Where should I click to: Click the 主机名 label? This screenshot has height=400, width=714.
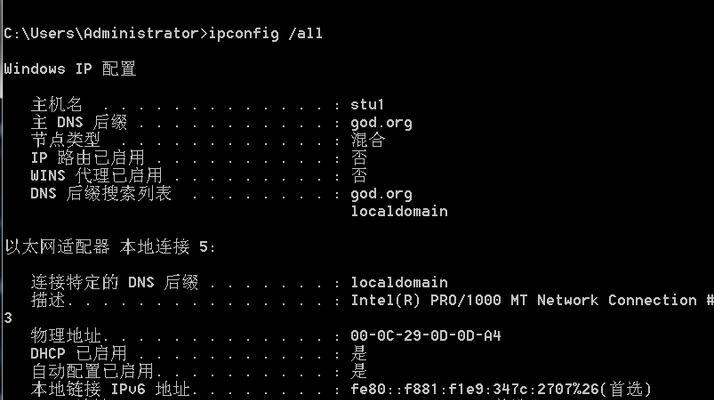click(56, 105)
